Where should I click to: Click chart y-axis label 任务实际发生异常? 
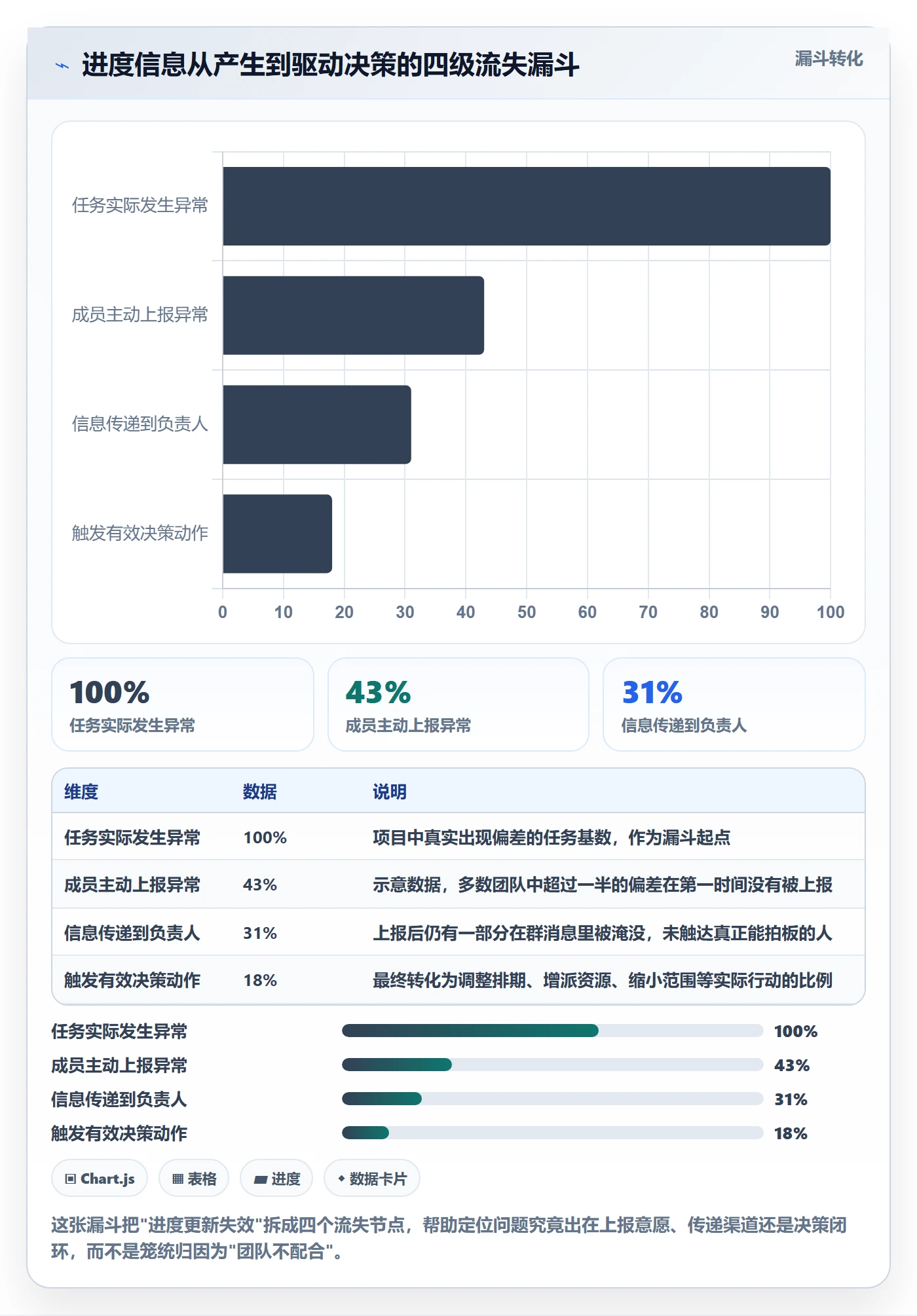pos(140,206)
